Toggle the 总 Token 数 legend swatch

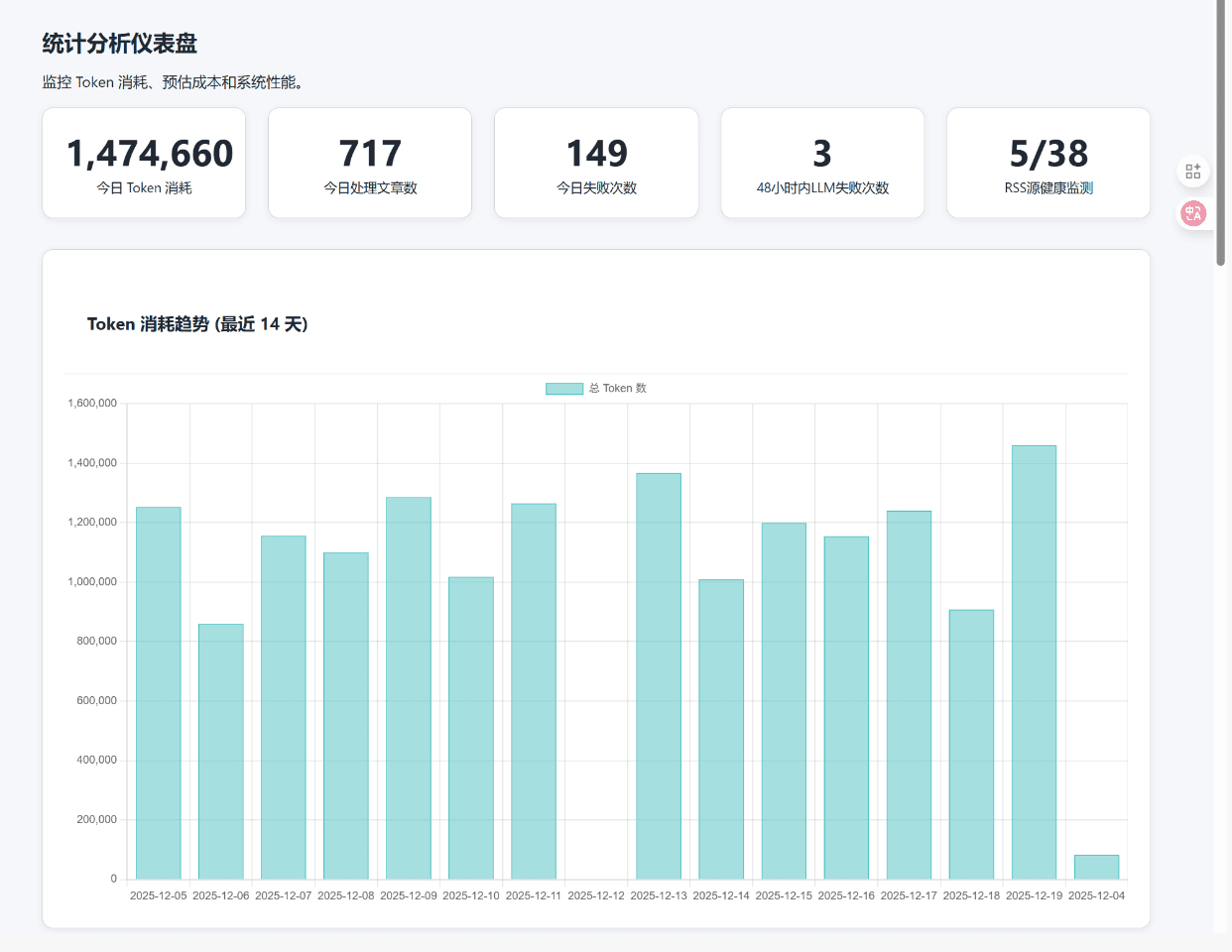563,389
